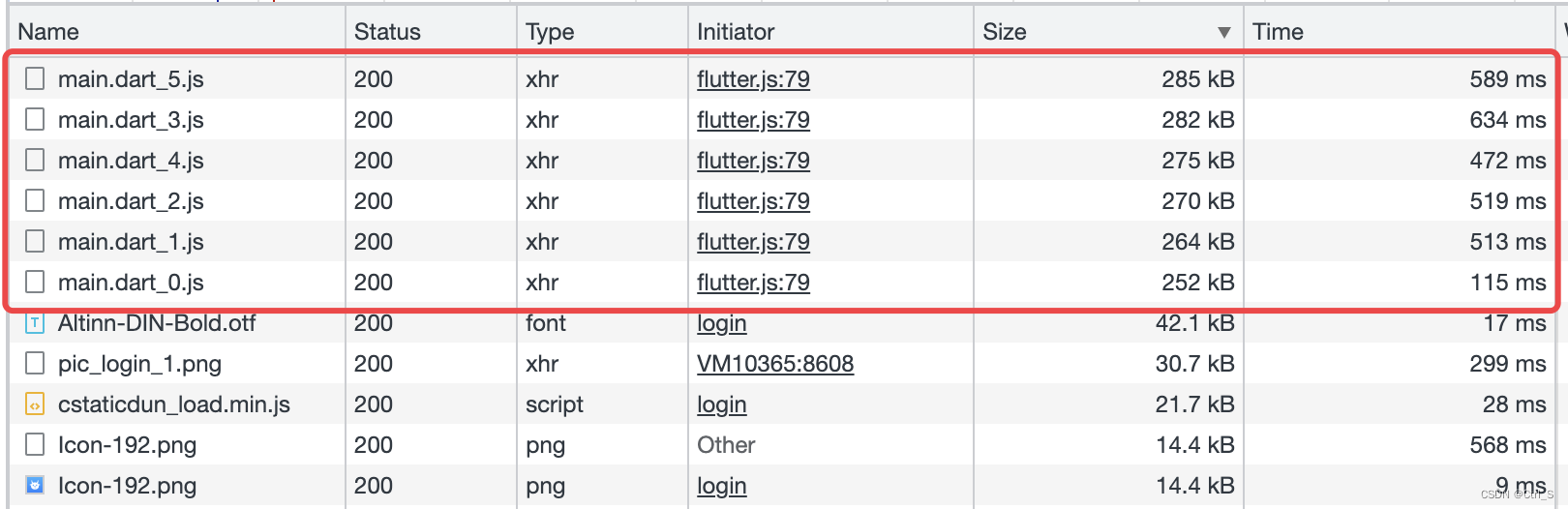The width and height of the screenshot is (1568, 509).
Task: Select the cstaticdun_load.min.js request name
Action: coord(174,404)
